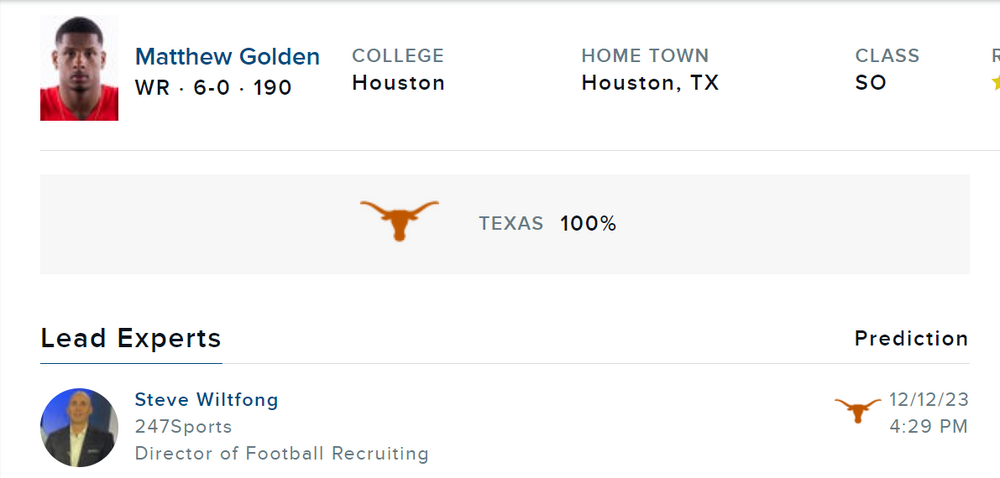1000x478 pixels.
Task: Click the Longhorns icon beside the prediction date
Action: tap(858, 410)
